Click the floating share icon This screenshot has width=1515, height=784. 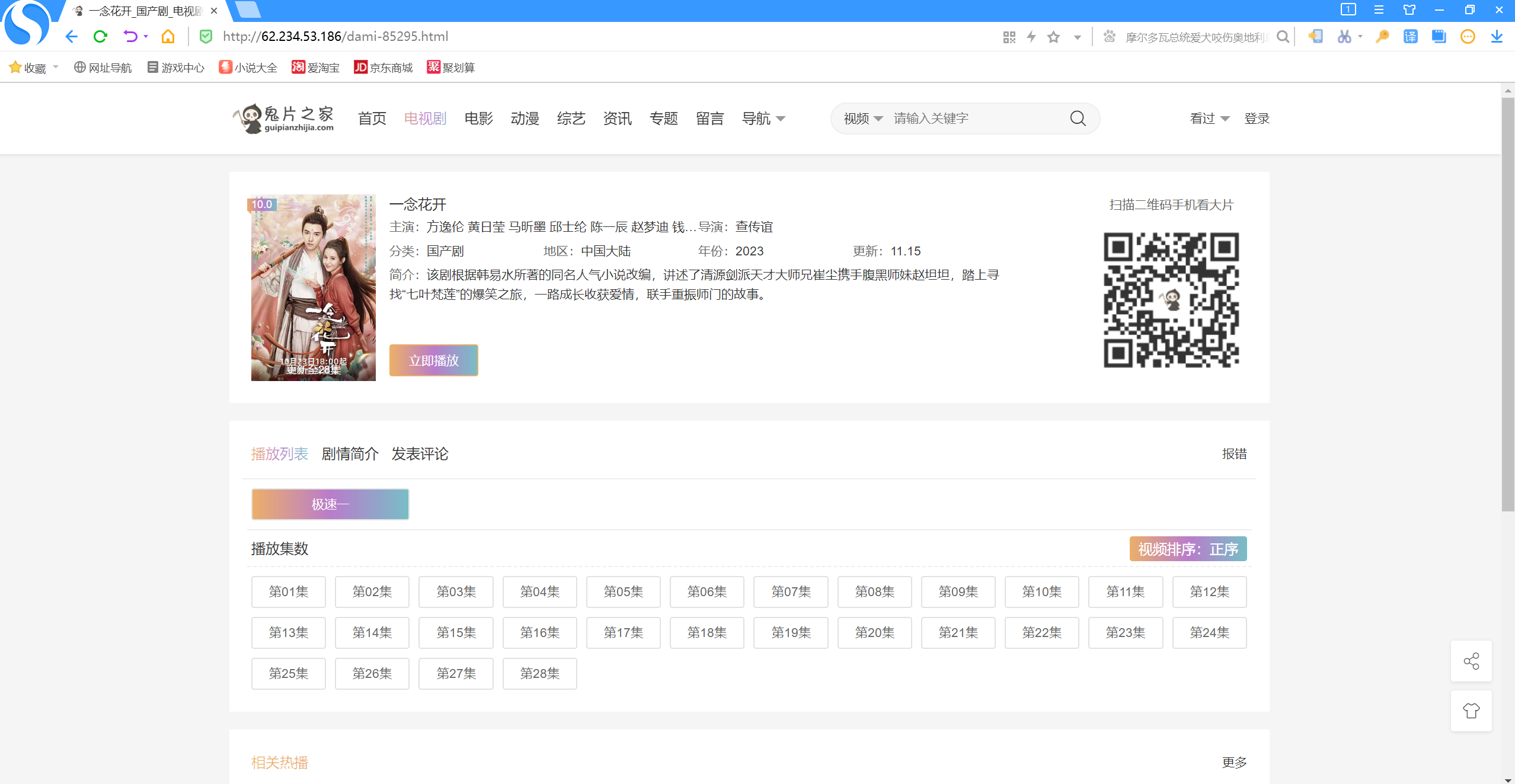(1471, 661)
